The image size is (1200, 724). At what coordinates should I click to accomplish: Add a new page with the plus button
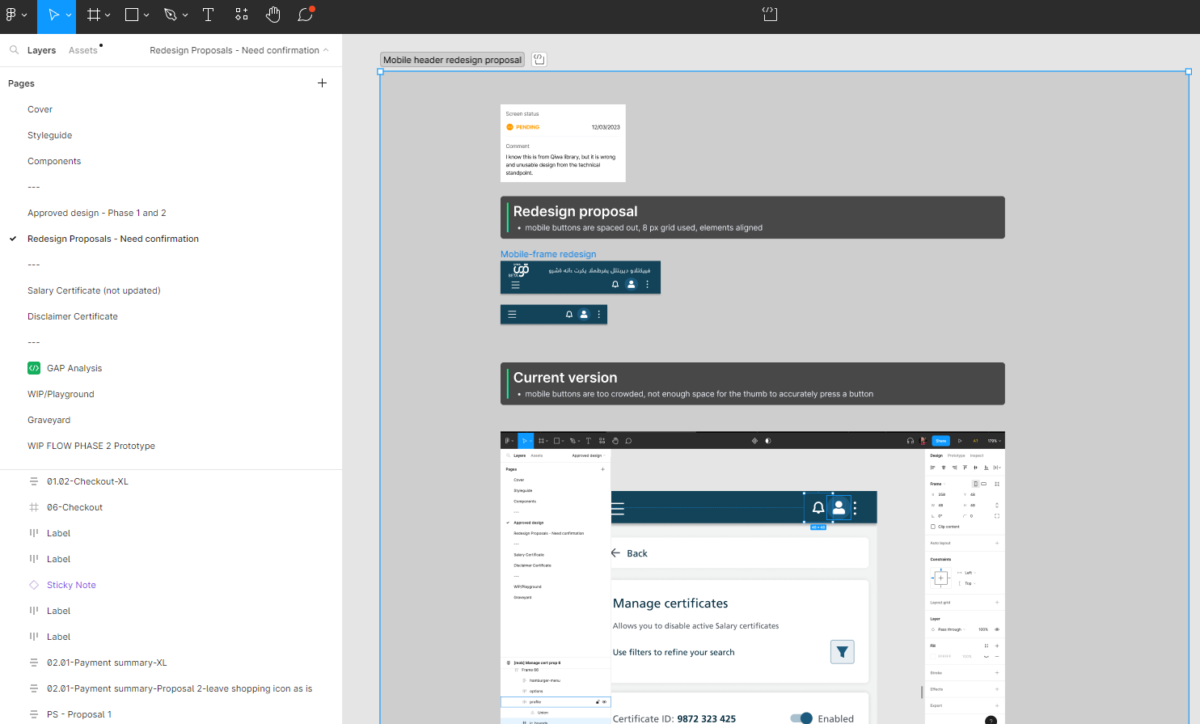coord(322,83)
